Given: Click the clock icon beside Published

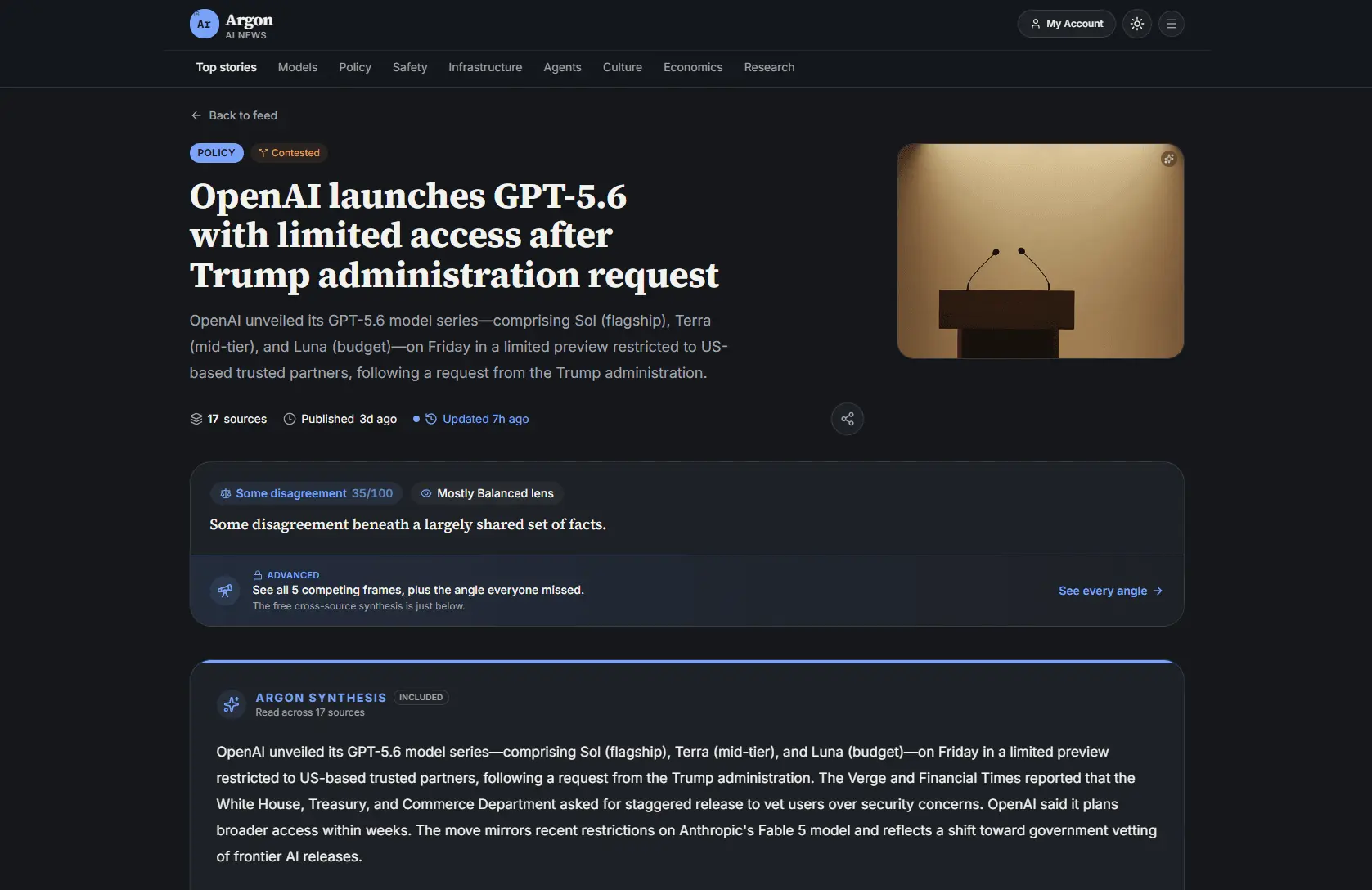Looking at the screenshot, I should (x=290, y=419).
